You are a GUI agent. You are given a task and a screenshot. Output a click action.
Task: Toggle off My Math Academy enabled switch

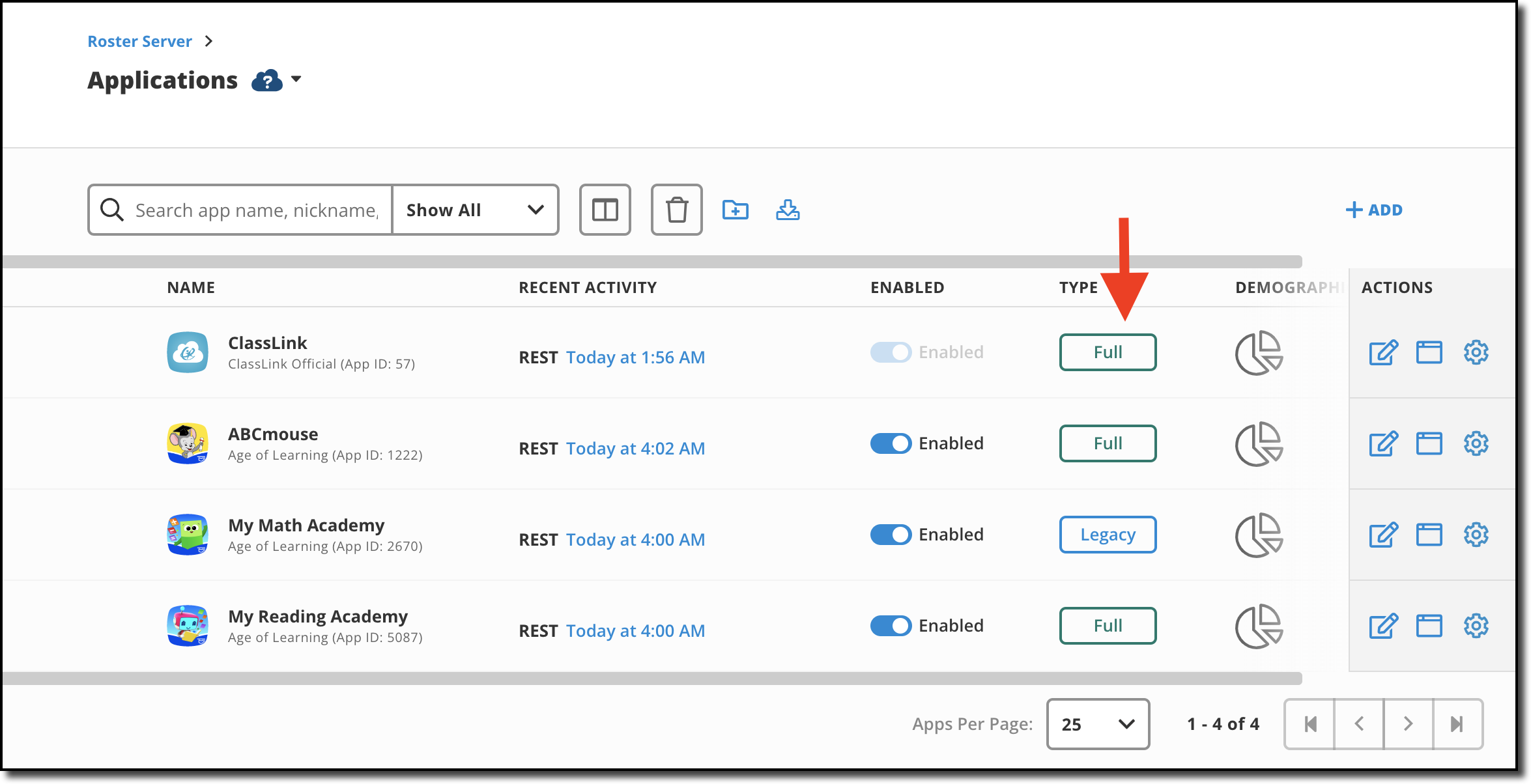tap(891, 535)
